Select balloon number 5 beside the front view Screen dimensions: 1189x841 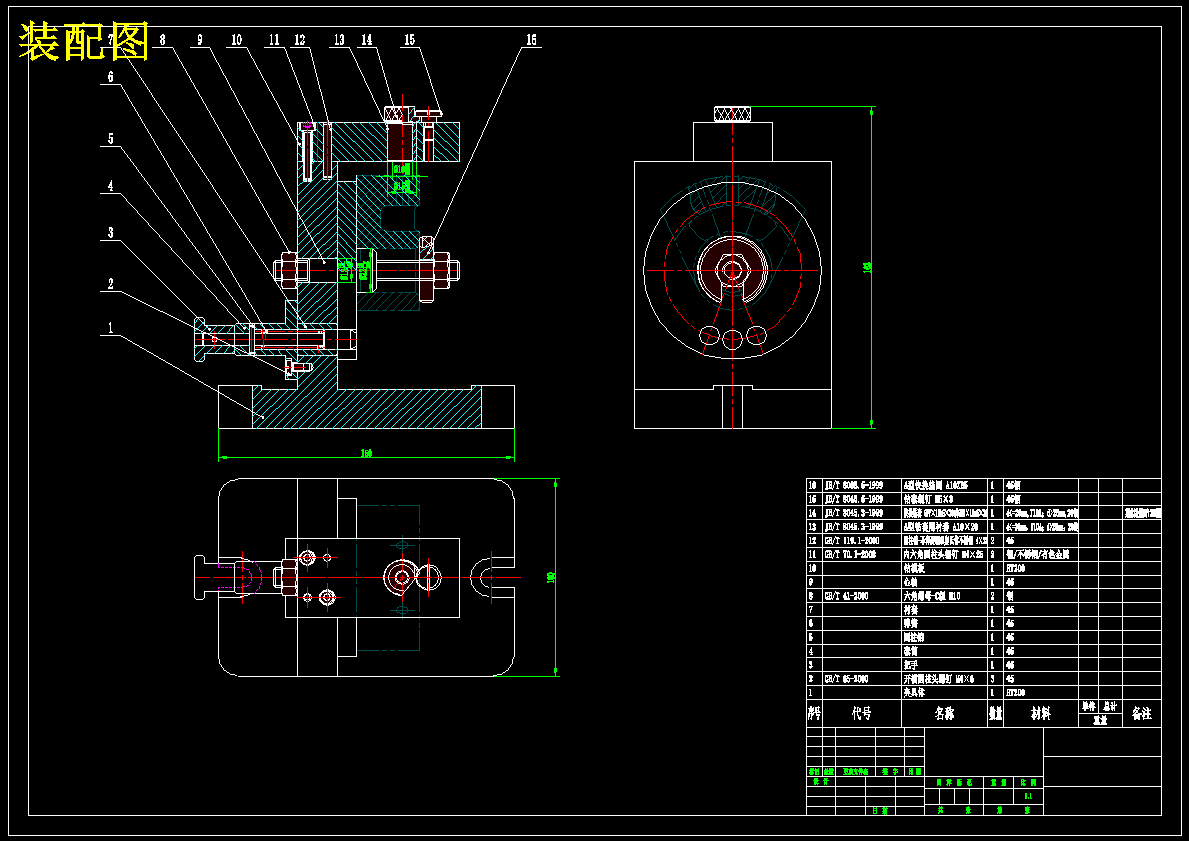click(x=111, y=139)
